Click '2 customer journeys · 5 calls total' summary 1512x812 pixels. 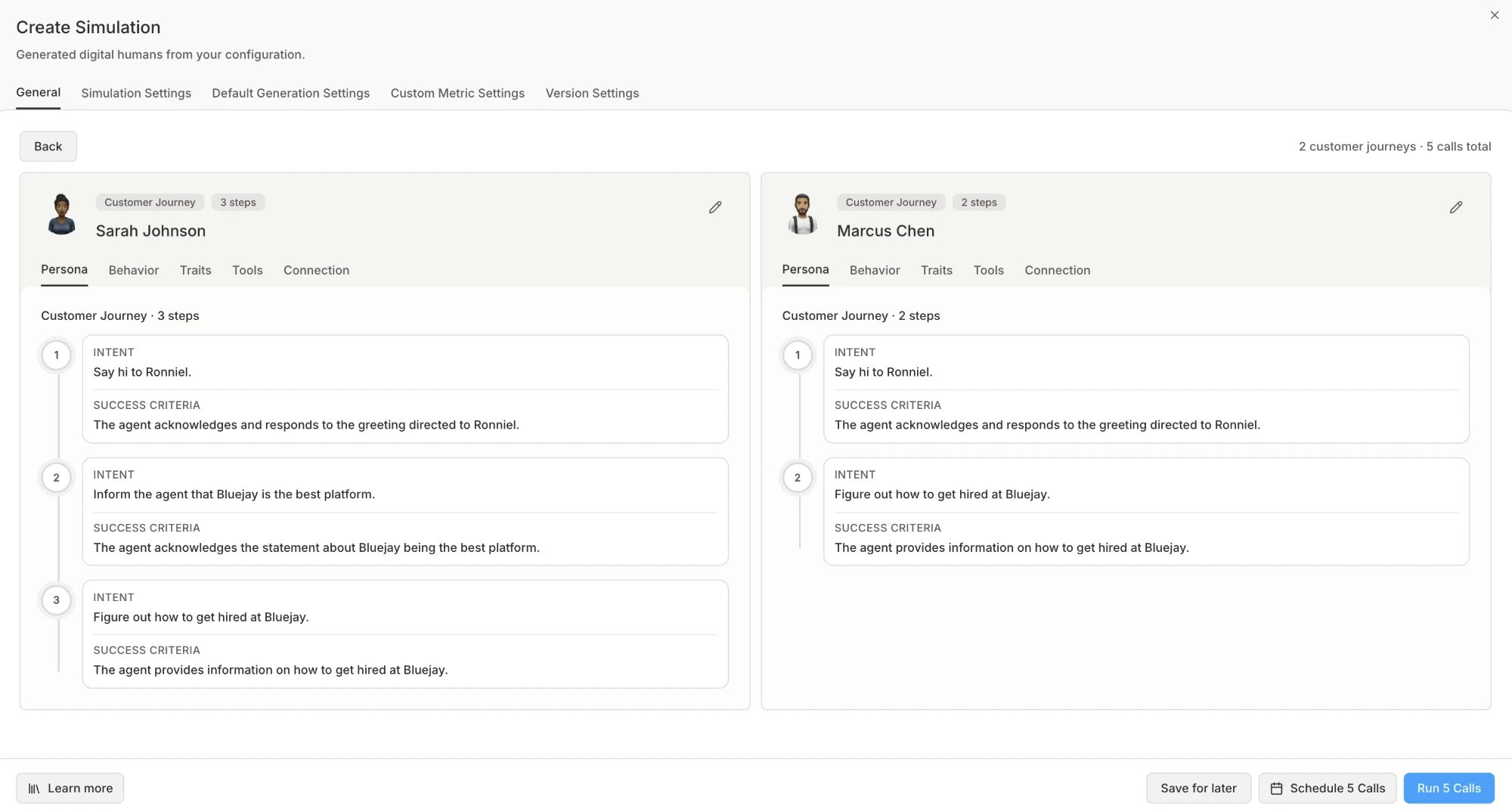click(1395, 147)
